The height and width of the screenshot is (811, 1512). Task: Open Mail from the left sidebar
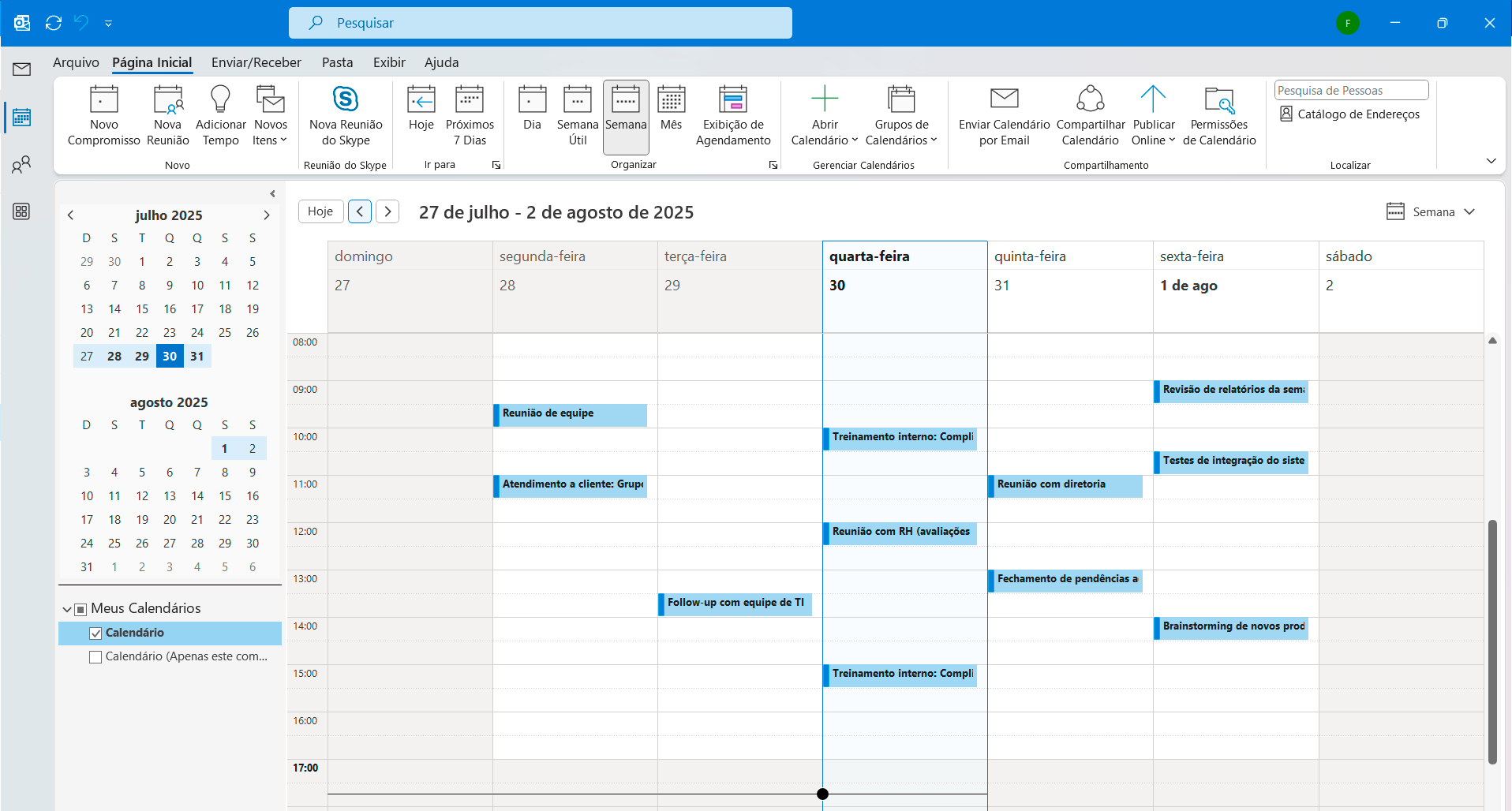[x=21, y=69]
